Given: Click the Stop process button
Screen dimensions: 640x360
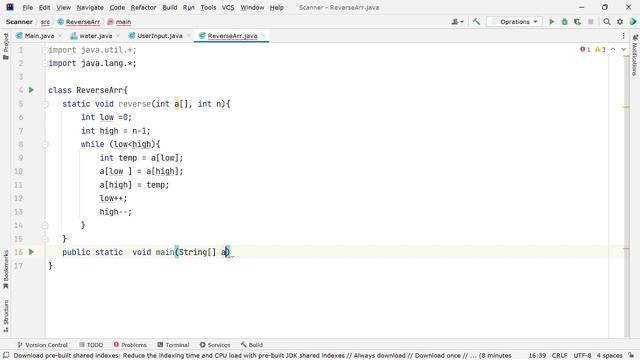Looking at the screenshot, I should click(590, 22).
